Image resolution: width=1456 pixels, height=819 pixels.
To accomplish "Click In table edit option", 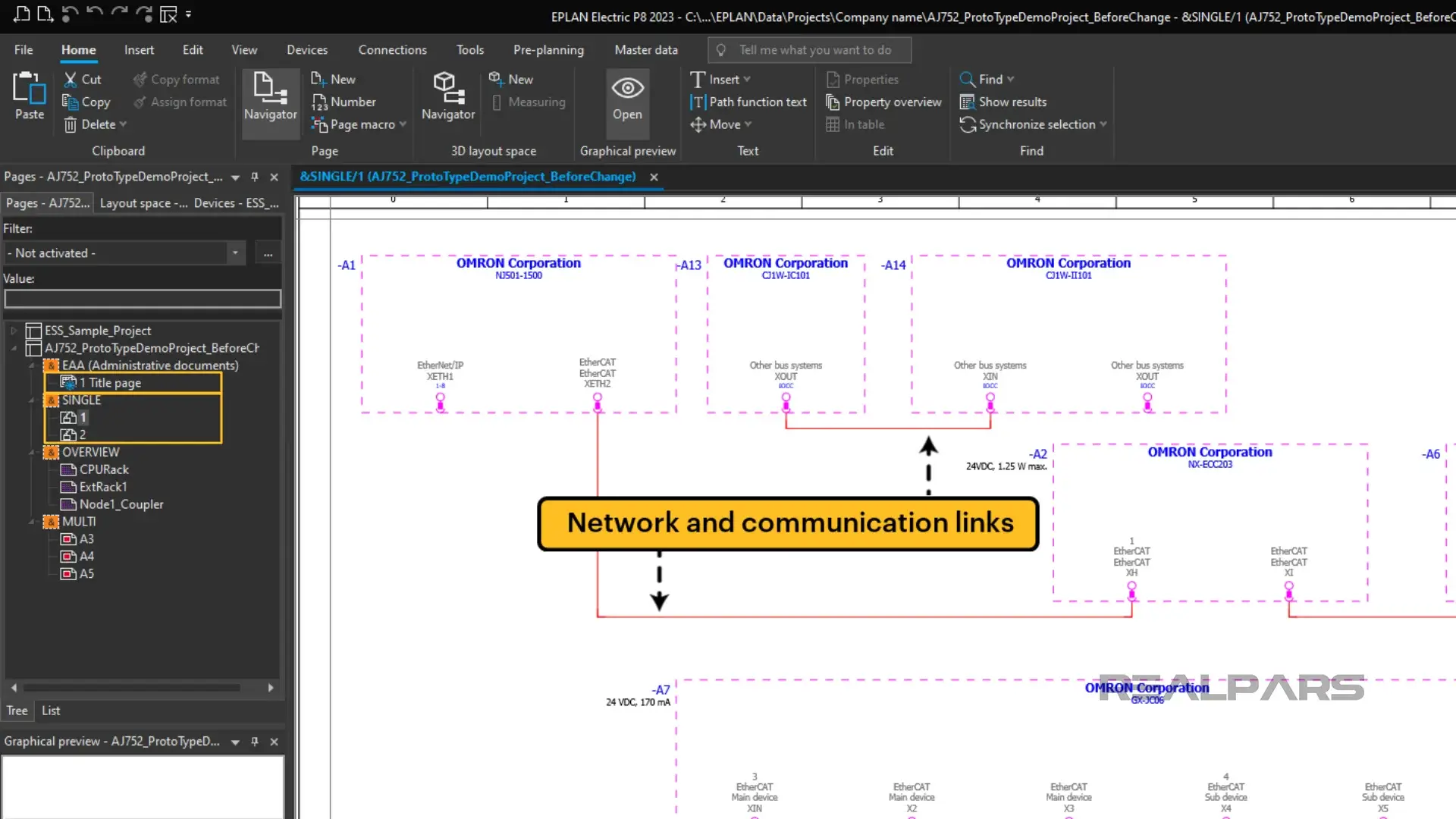I will pos(855,124).
